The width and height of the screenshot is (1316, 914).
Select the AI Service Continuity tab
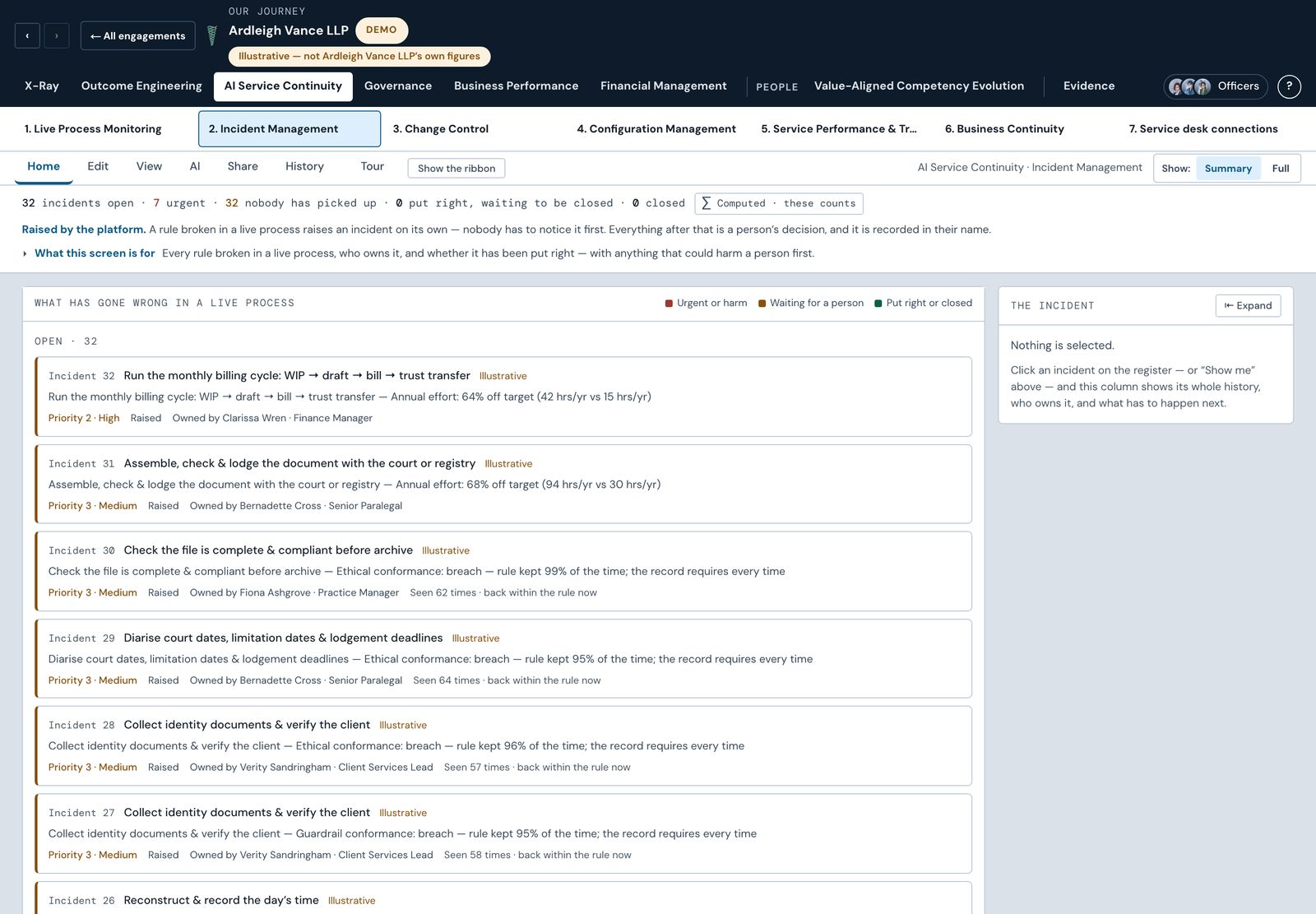[283, 86]
